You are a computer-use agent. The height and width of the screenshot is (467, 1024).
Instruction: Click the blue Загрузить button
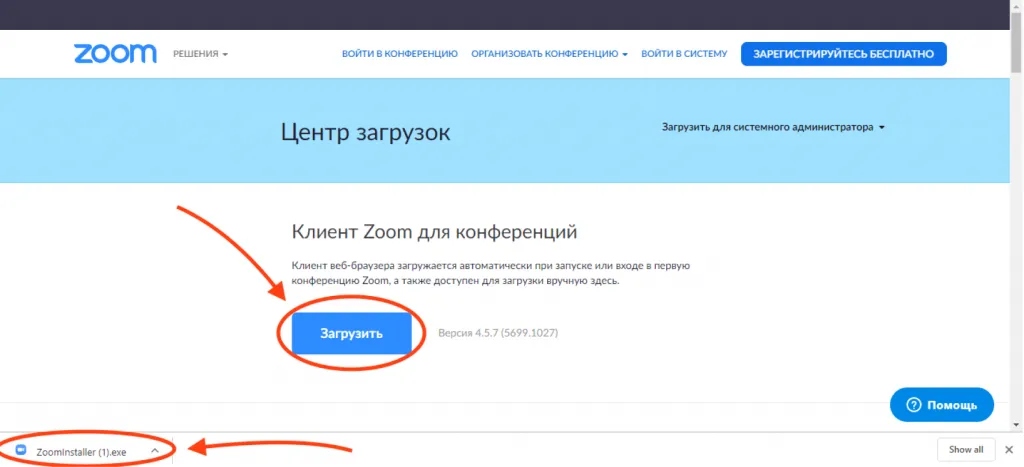pos(351,333)
